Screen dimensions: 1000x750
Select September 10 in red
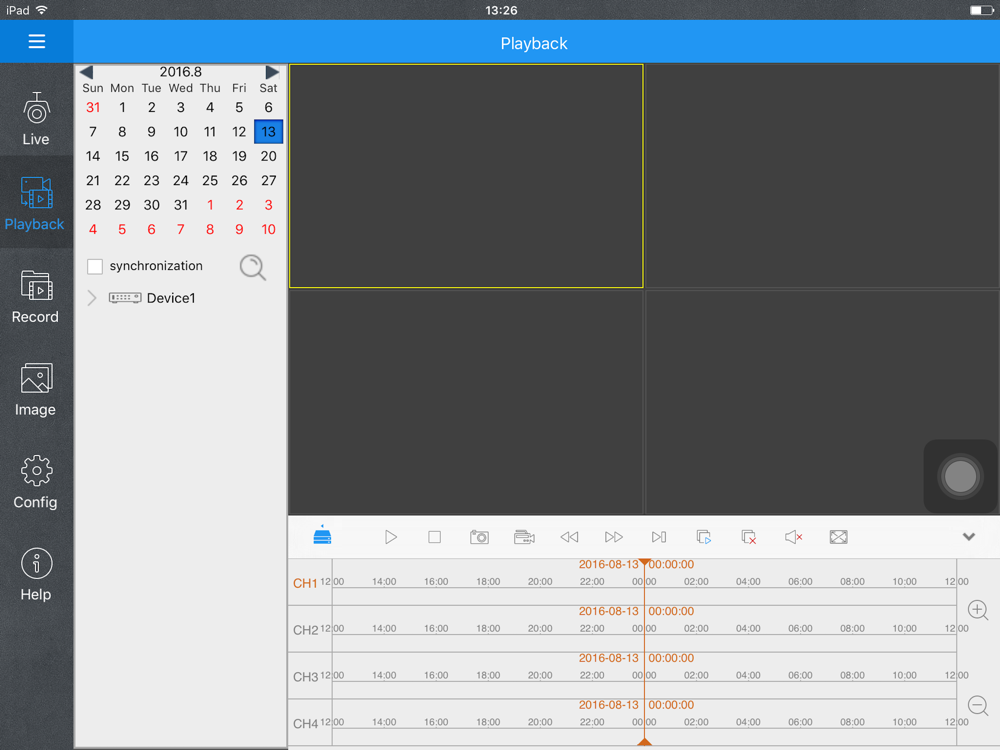tap(268, 230)
